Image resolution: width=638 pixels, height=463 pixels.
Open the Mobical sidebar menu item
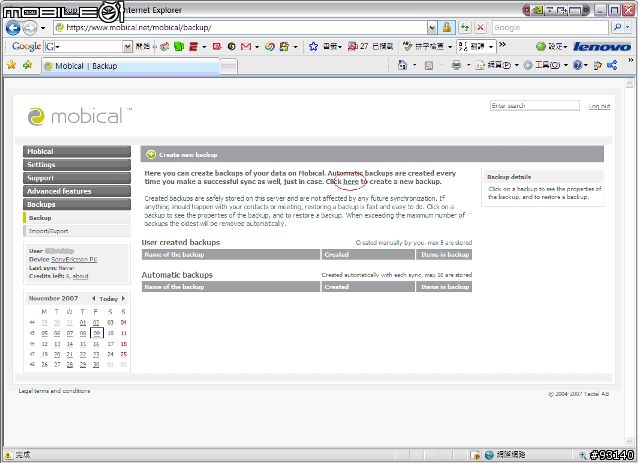[x=77, y=151]
